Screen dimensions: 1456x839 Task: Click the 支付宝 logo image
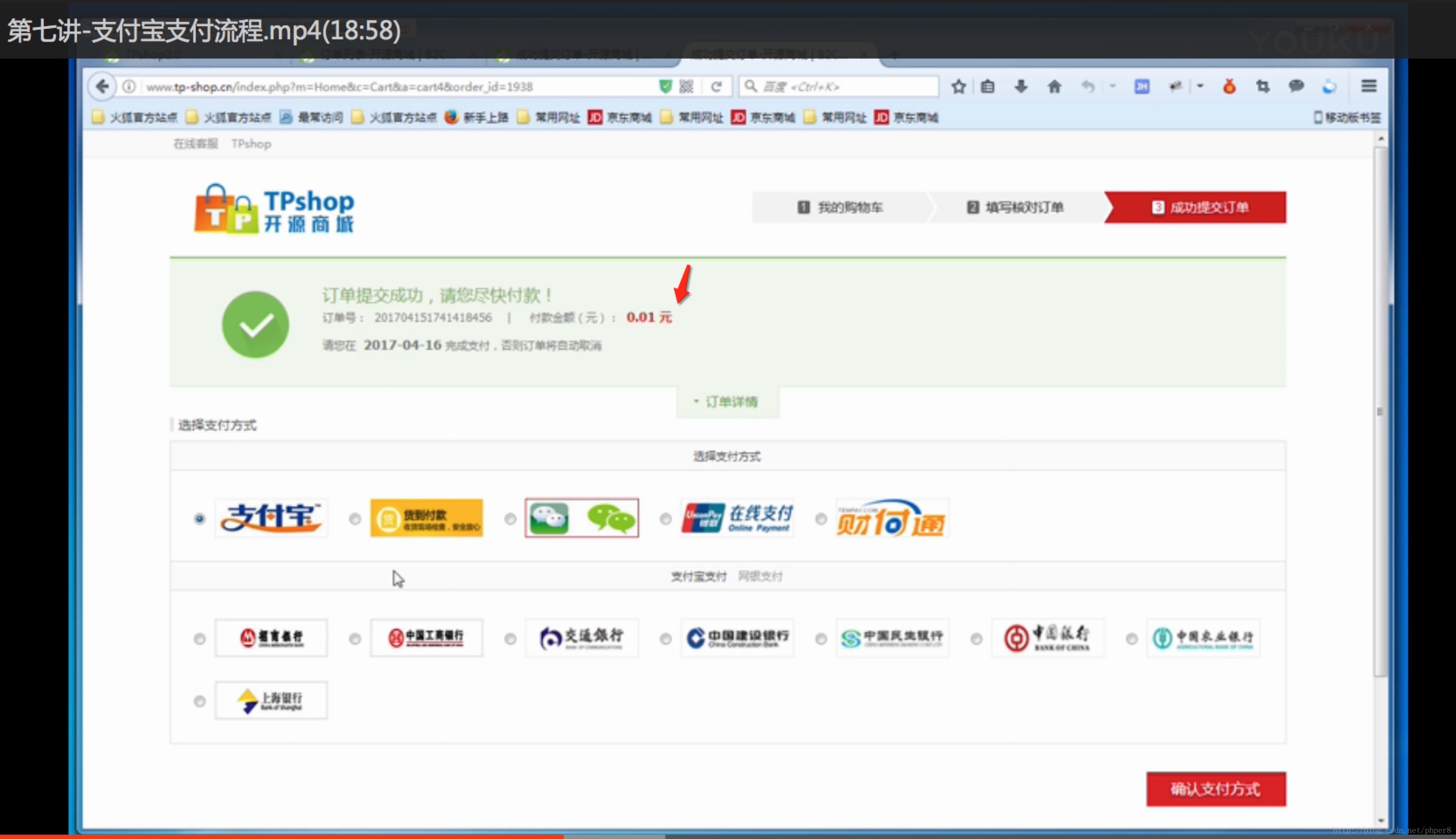(271, 517)
